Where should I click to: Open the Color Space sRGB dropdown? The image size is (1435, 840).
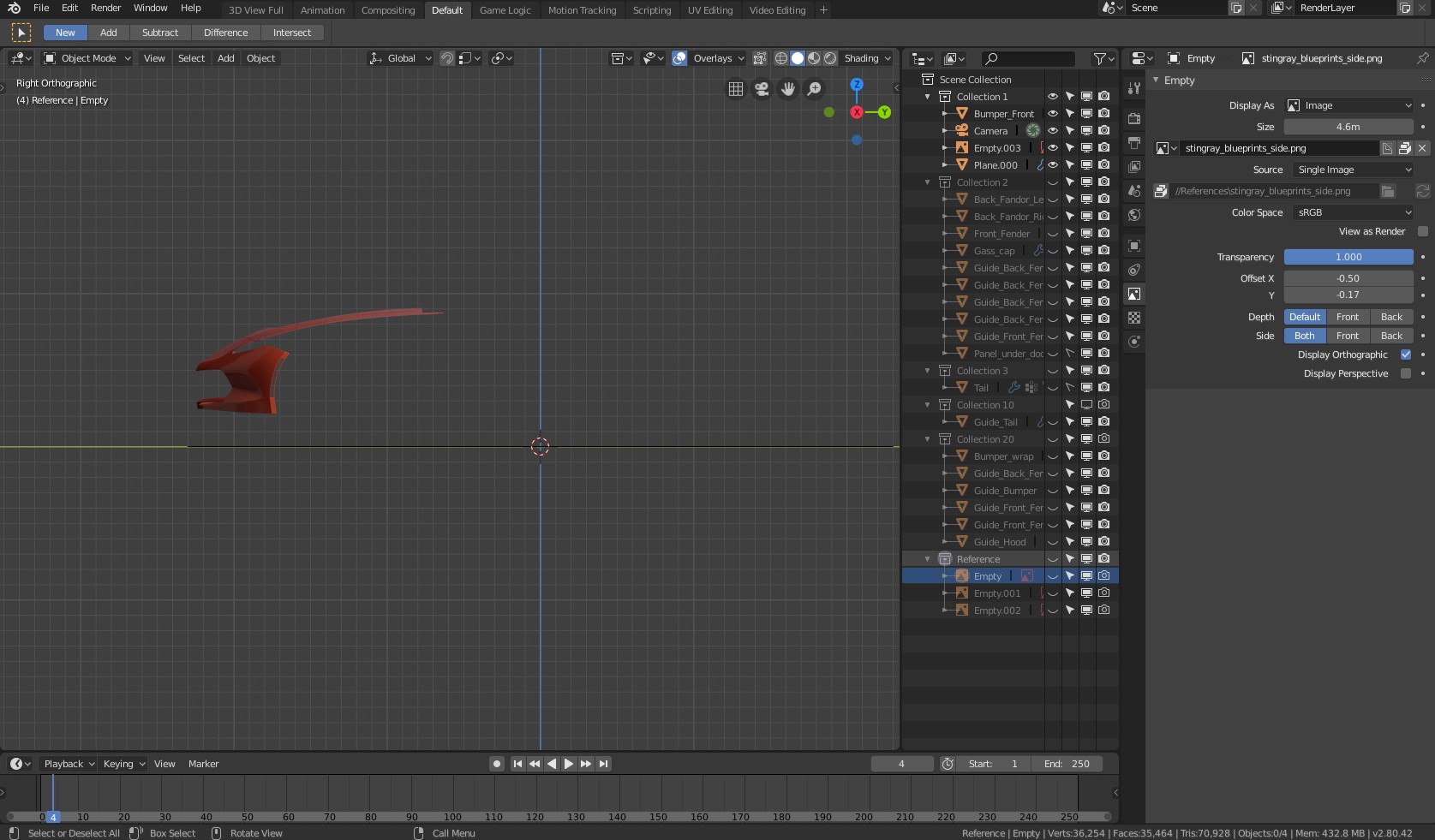[x=1354, y=212]
